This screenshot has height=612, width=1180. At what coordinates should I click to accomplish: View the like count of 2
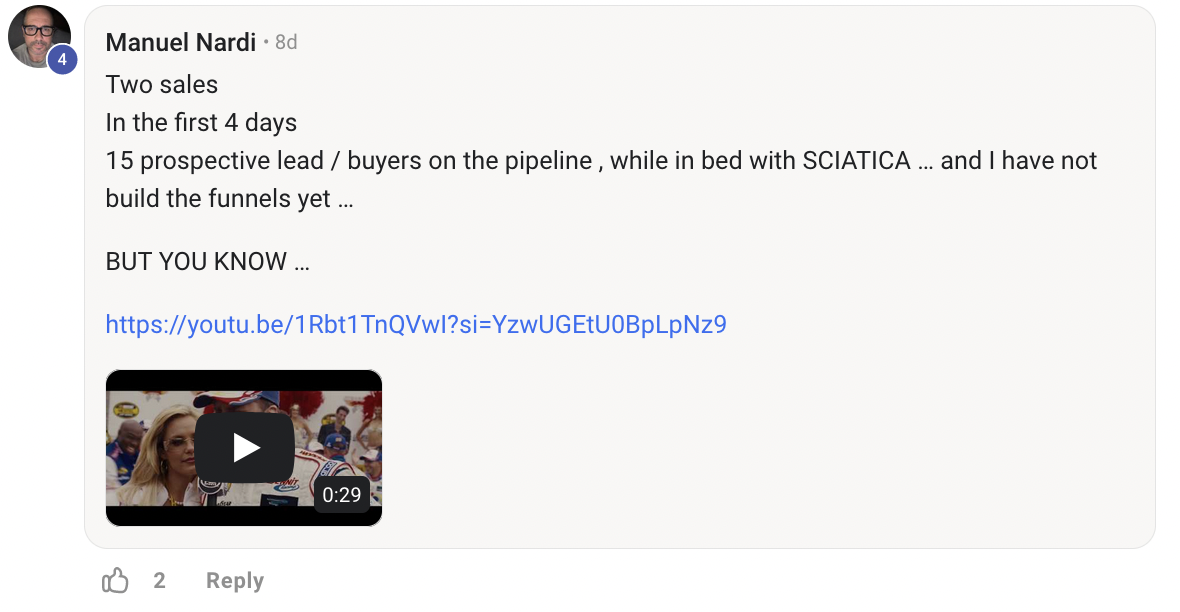[x=159, y=581]
